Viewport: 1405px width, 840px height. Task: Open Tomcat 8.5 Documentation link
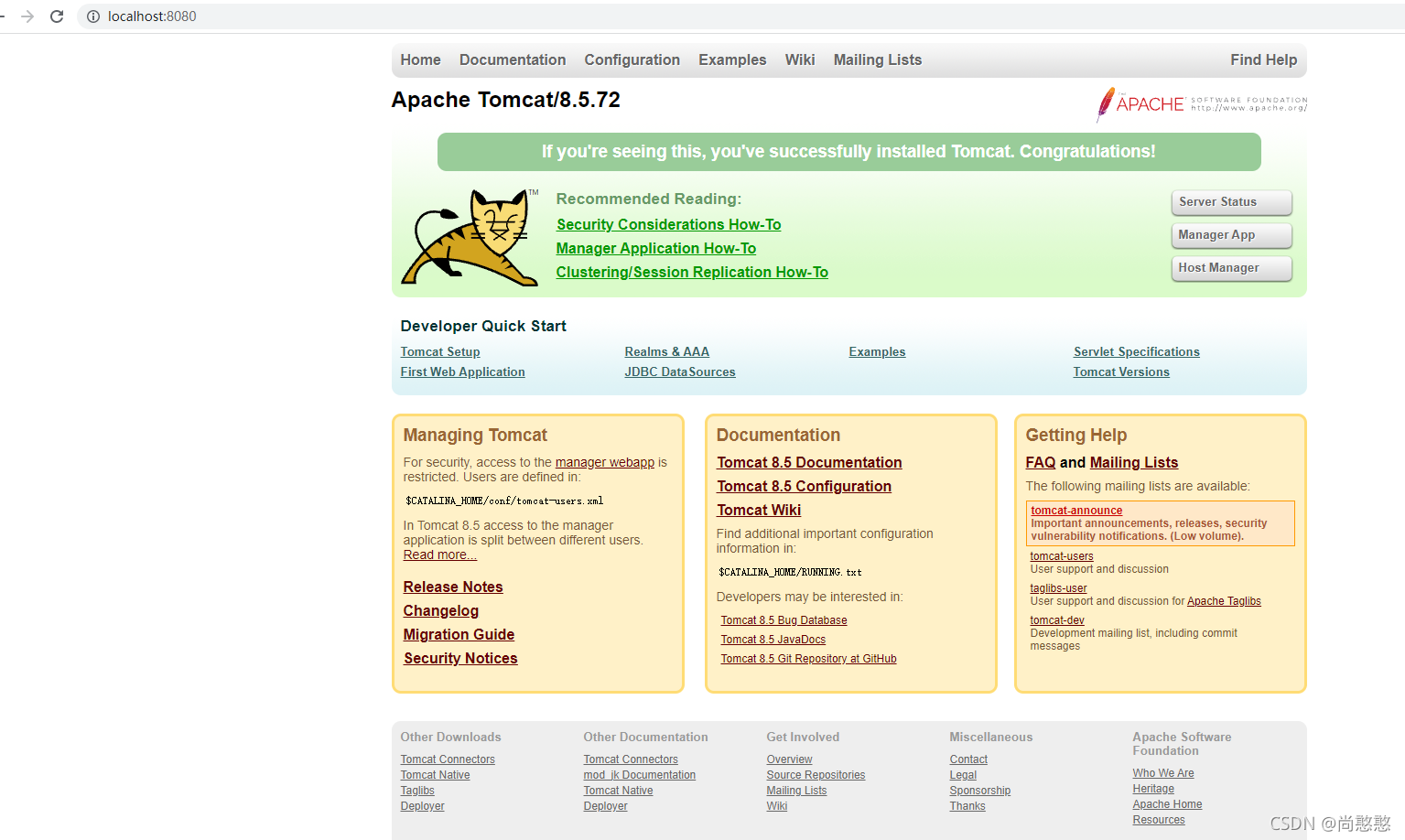[x=809, y=462]
